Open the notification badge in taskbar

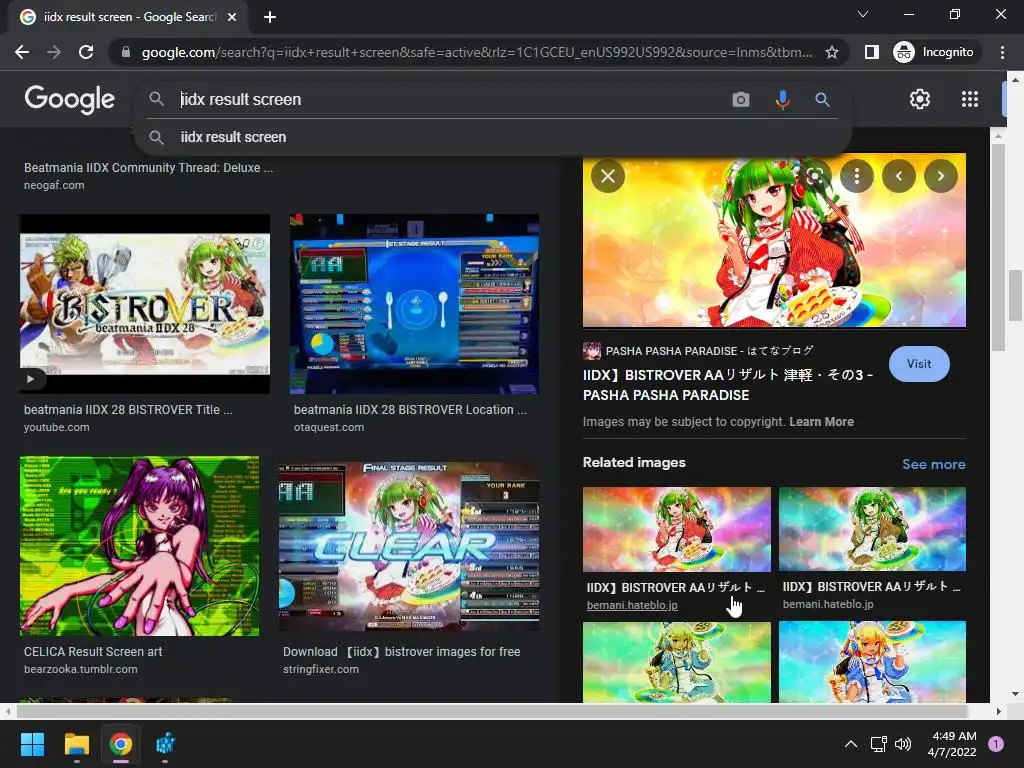click(x=996, y=744)
